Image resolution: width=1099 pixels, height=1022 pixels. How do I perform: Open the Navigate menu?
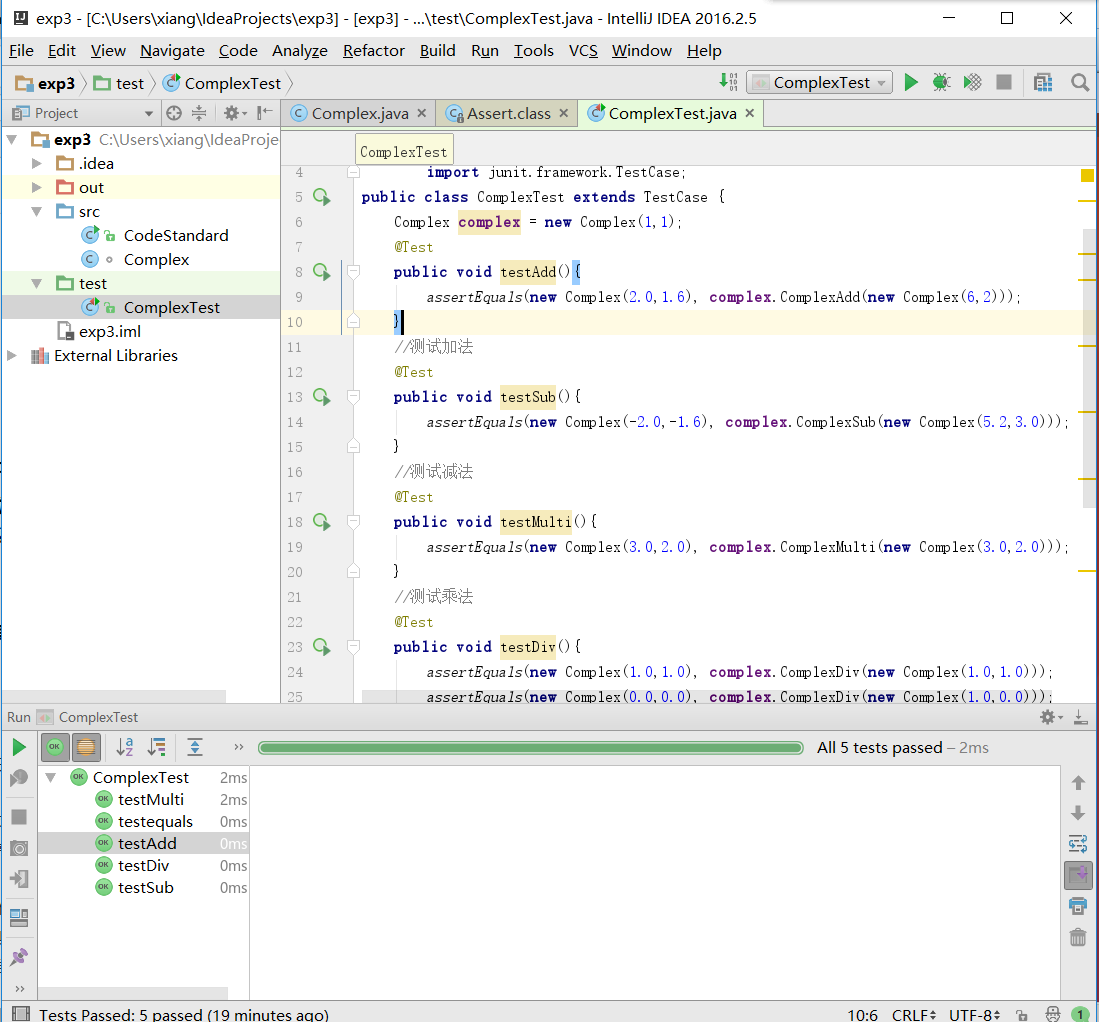click(172, 50)
